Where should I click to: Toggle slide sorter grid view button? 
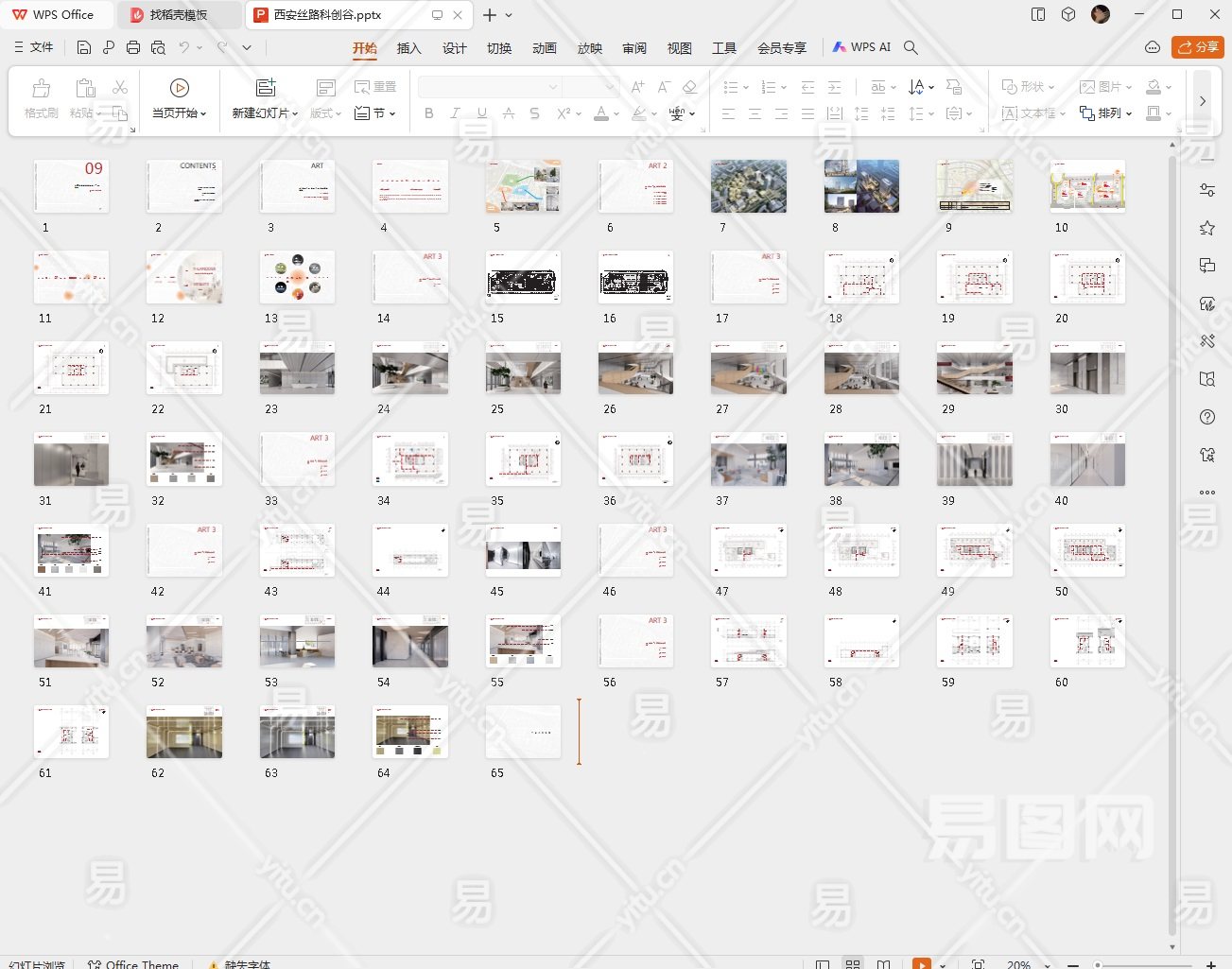853,964
